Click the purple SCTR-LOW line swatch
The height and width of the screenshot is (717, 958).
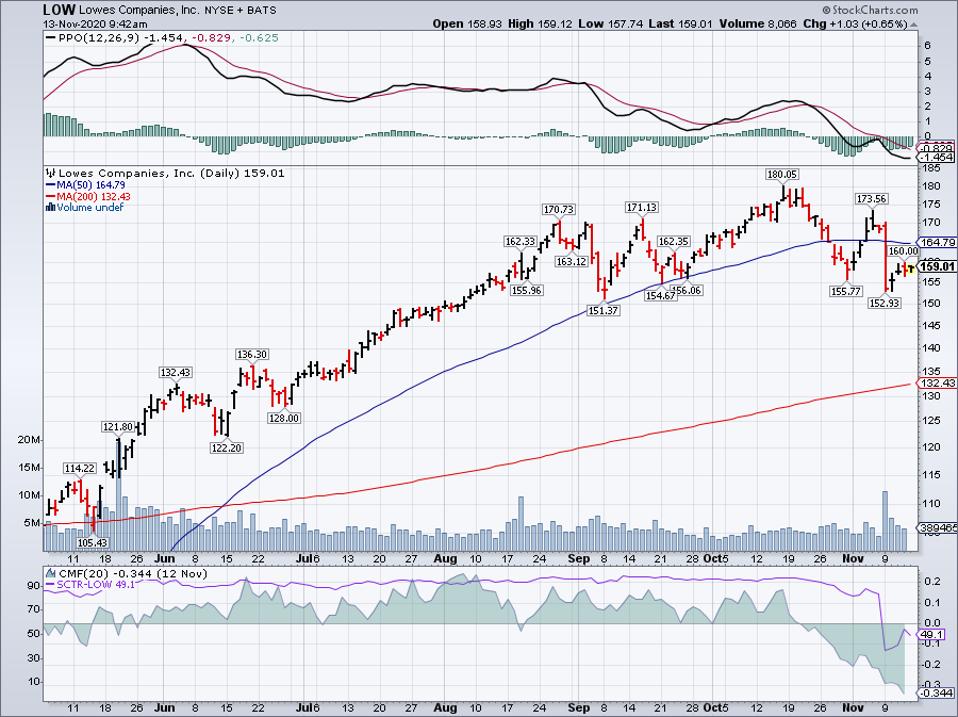click(49, 585)
